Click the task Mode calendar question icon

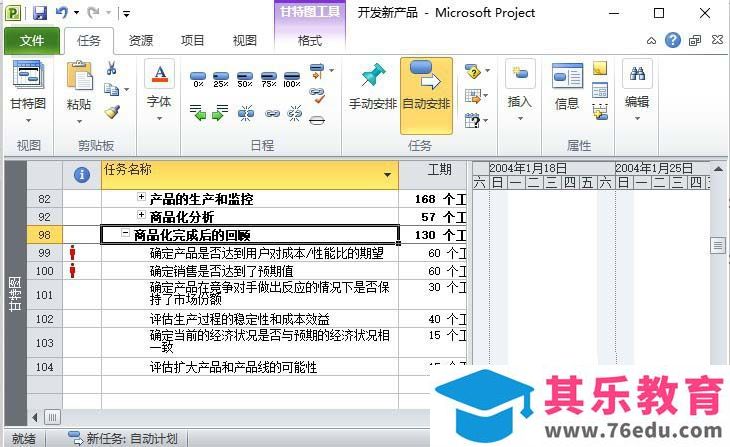tap(472, 121)
